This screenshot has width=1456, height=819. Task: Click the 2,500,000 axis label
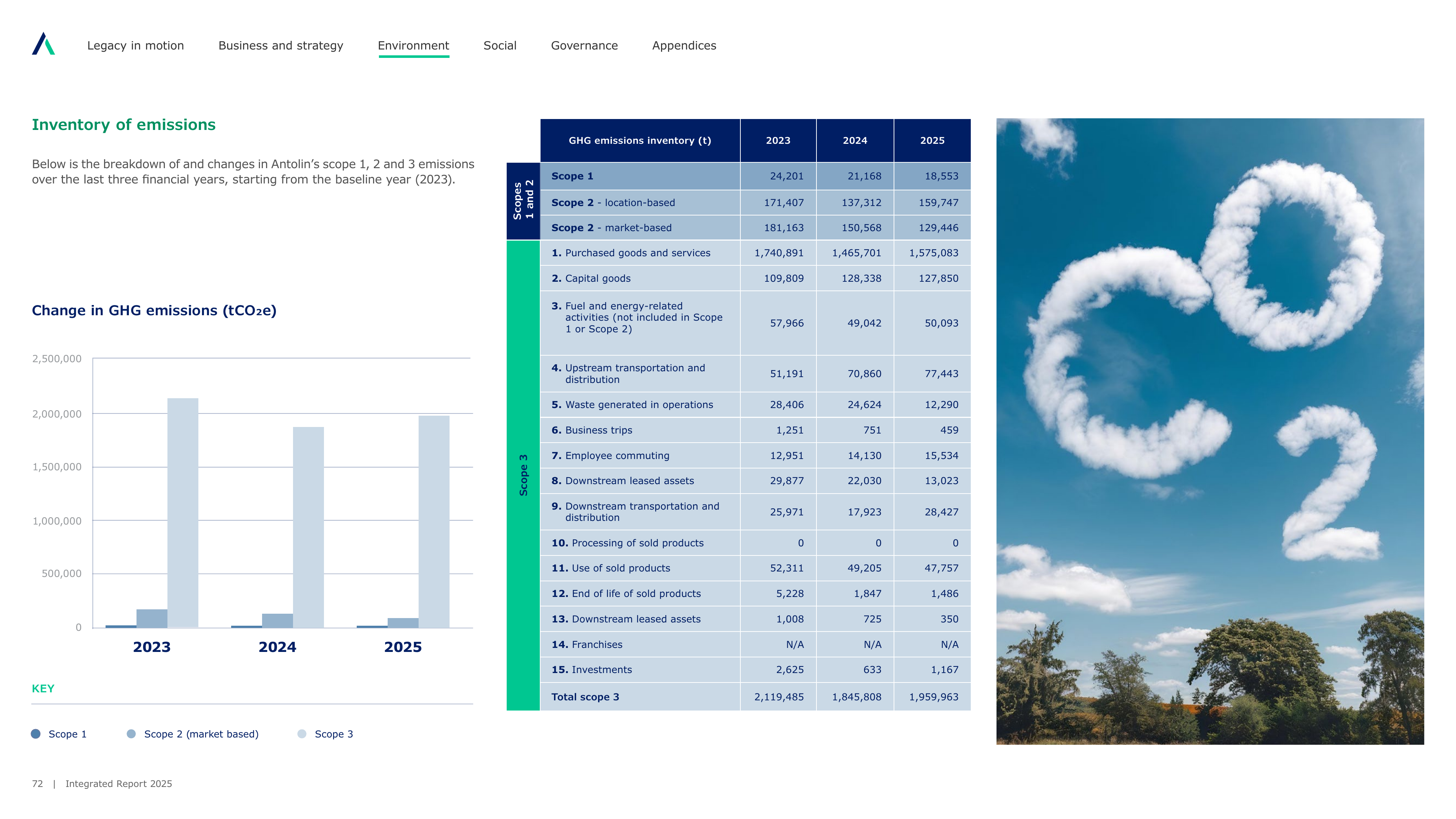(x=56, y=359)
